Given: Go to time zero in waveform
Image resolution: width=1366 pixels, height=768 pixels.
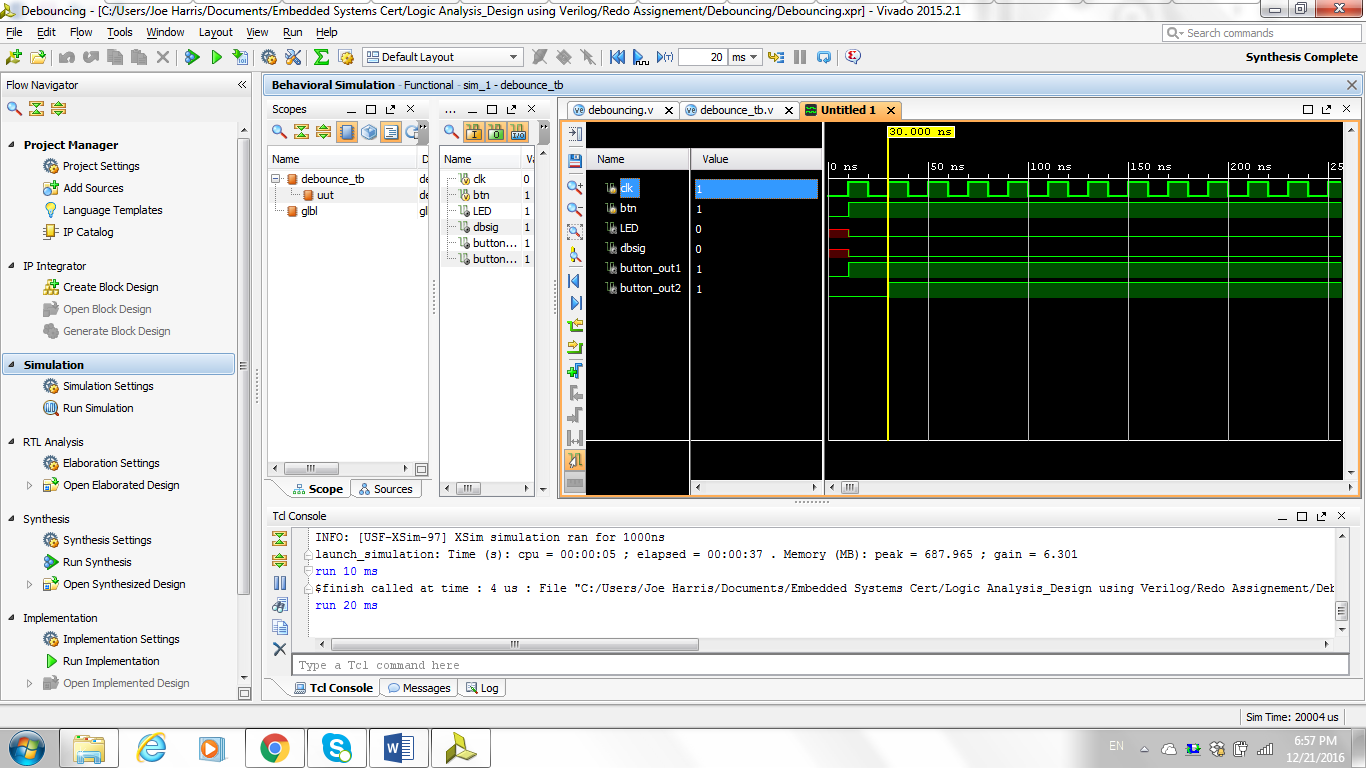Looking at the screenshot, I should point(575,281).
